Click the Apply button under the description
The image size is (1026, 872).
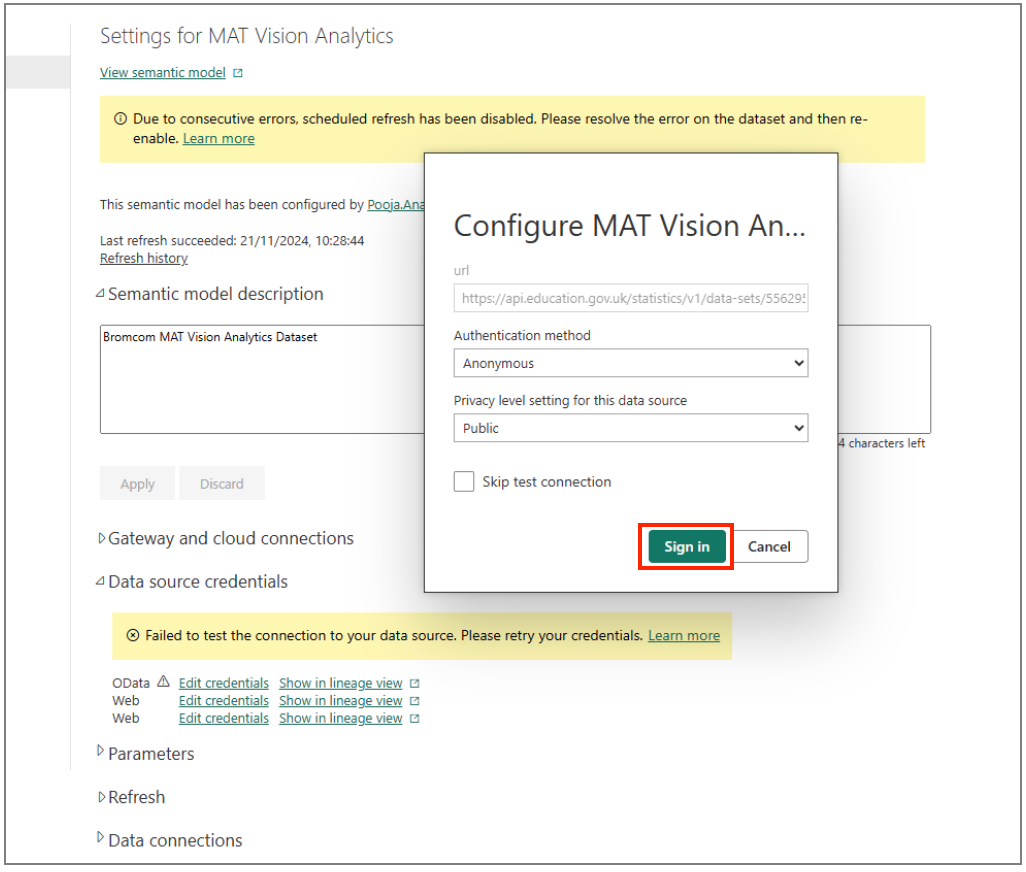137,483
